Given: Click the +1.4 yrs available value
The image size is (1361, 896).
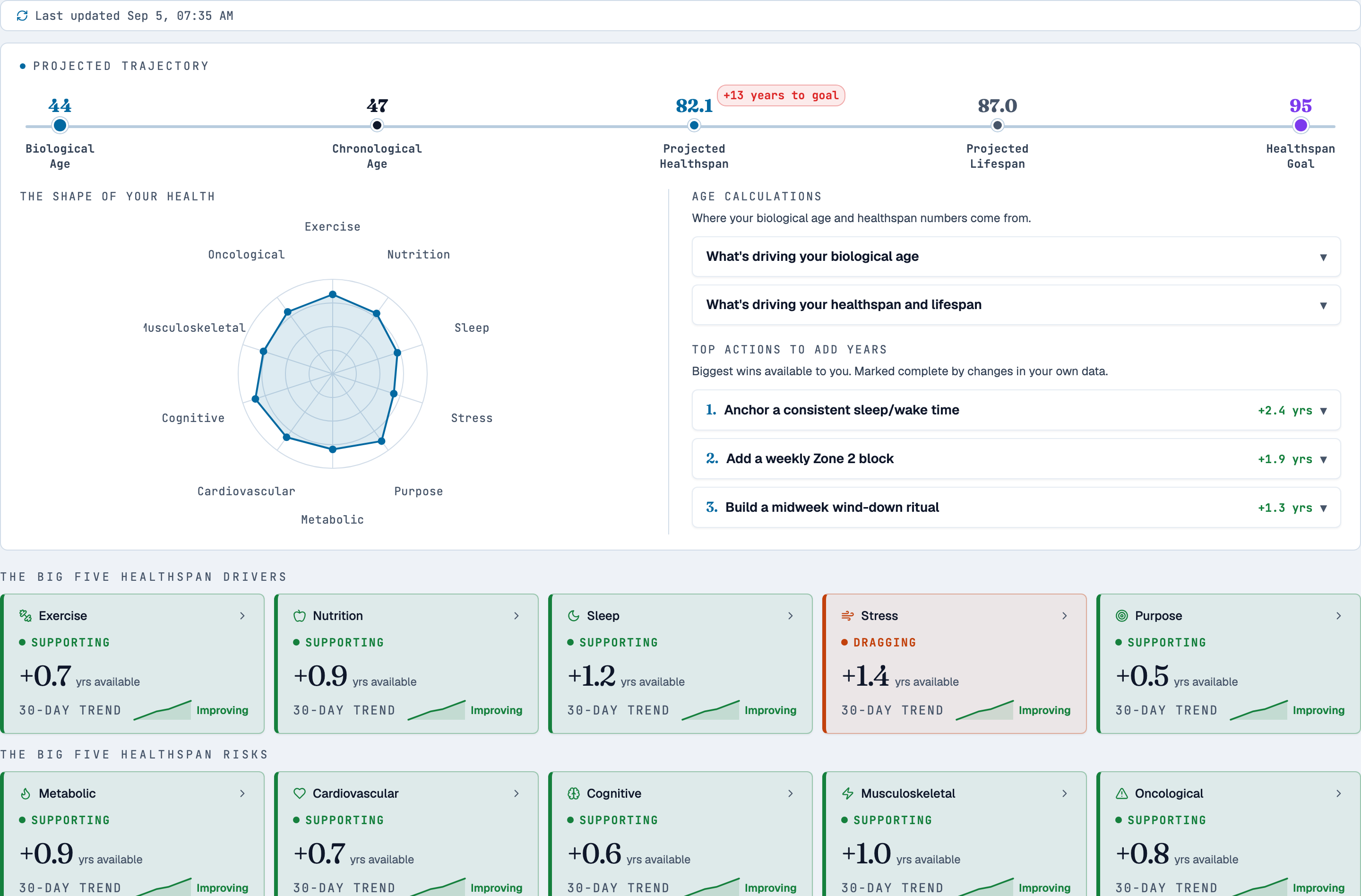Looking at the screenshot, I should [899, 676].
